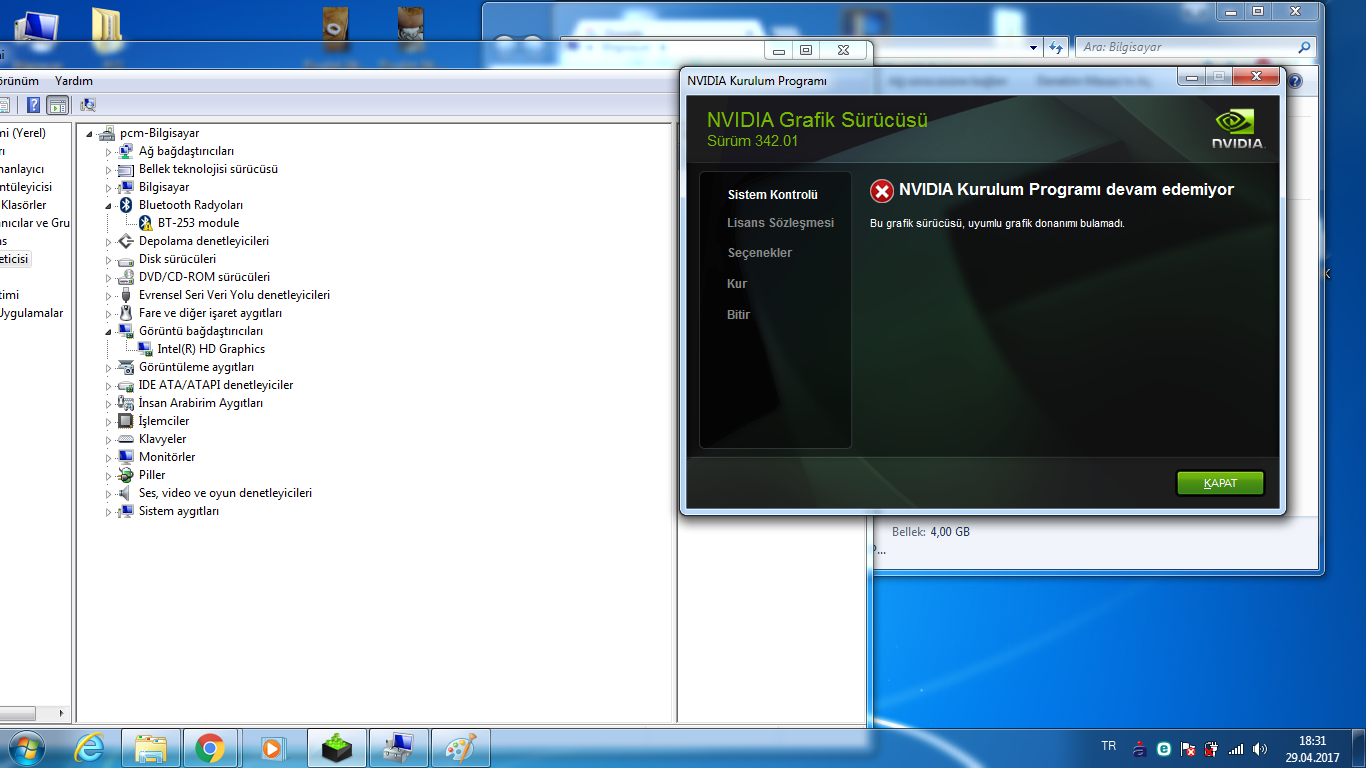The height and width of the screenshot is (768, 1366).
Task: Click the NVIDIA logo in the installer
Action: tap(1238, 129)
